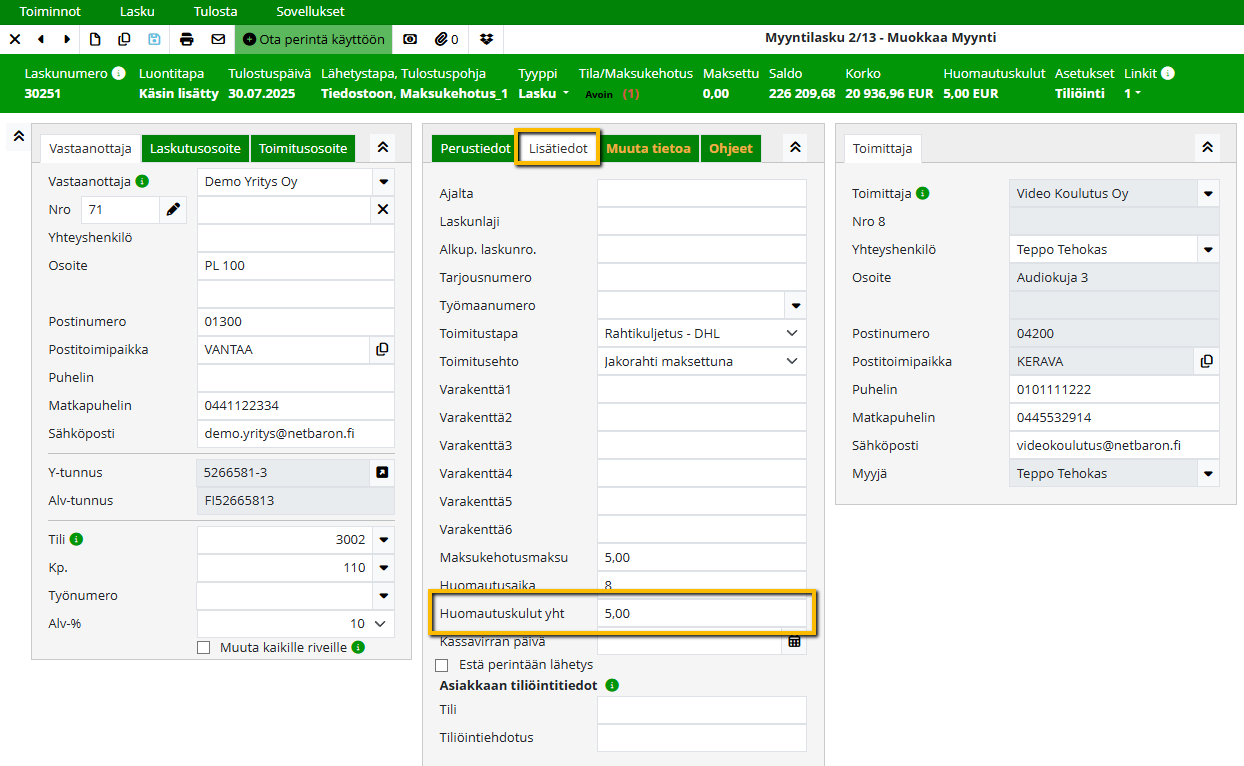Click the print invoice icon
This screenshot has height=766, width=1244.
(x=187, y=39)
